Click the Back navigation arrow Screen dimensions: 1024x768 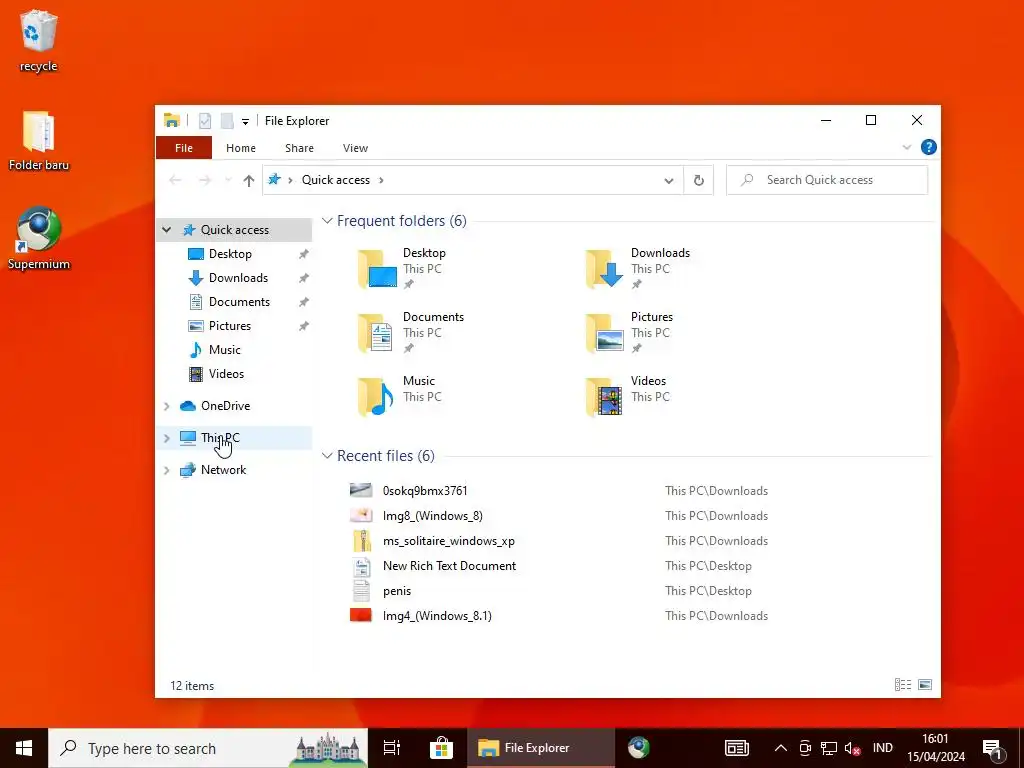point(175,180)
